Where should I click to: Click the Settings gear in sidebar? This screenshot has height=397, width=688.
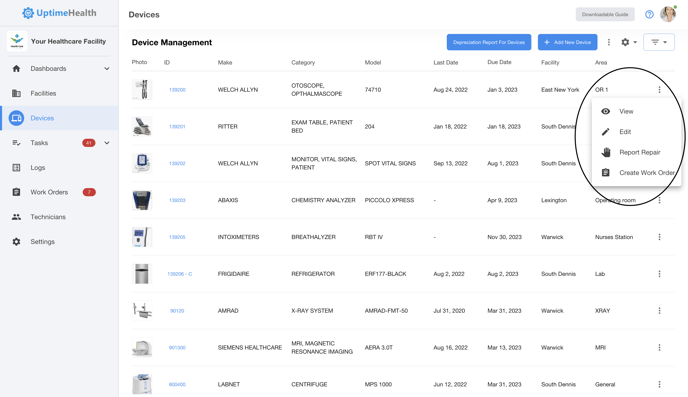(16, 242)
